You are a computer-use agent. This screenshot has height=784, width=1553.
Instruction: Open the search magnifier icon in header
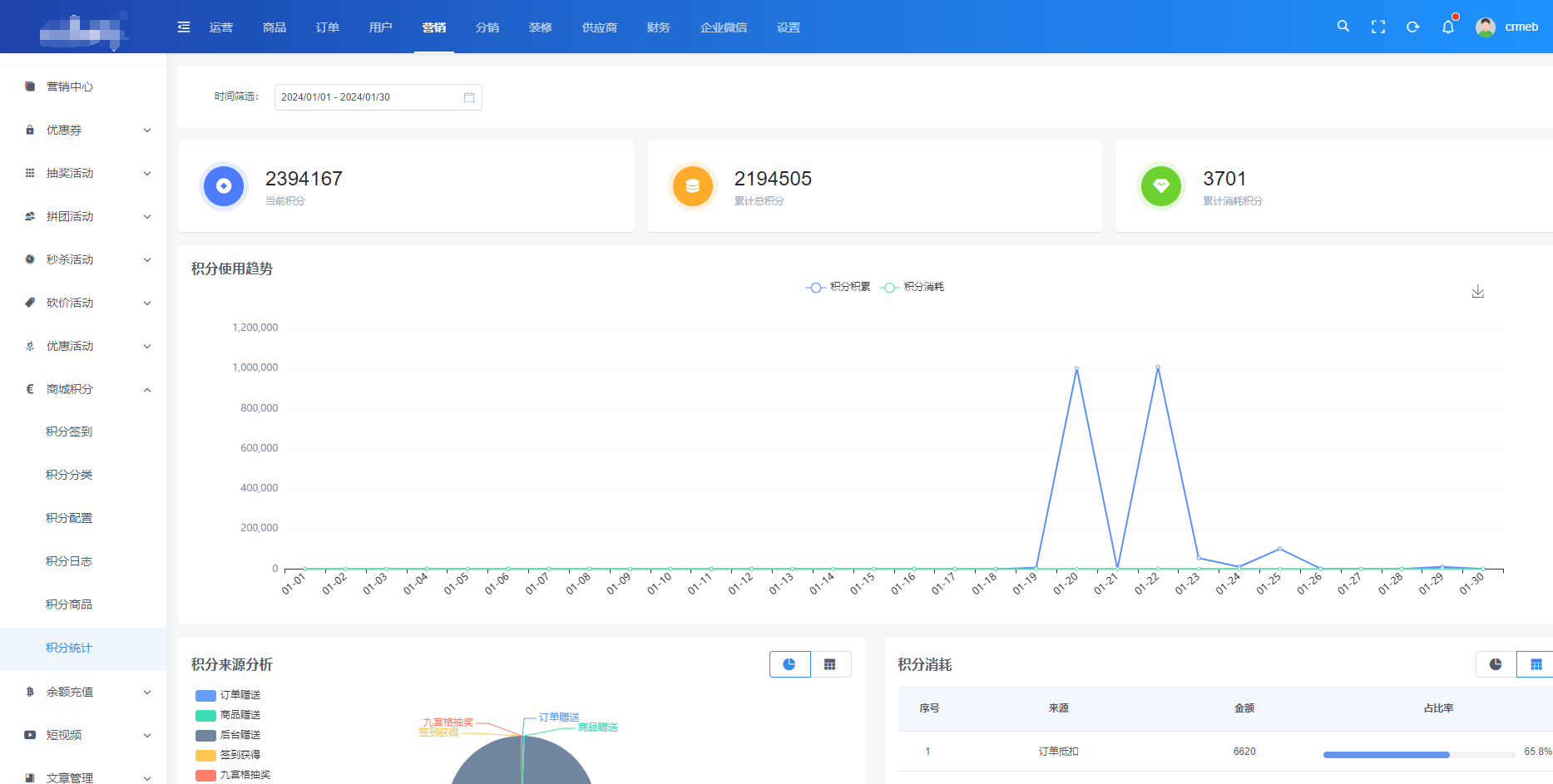pyautogui.click(x=1343, y=27)
